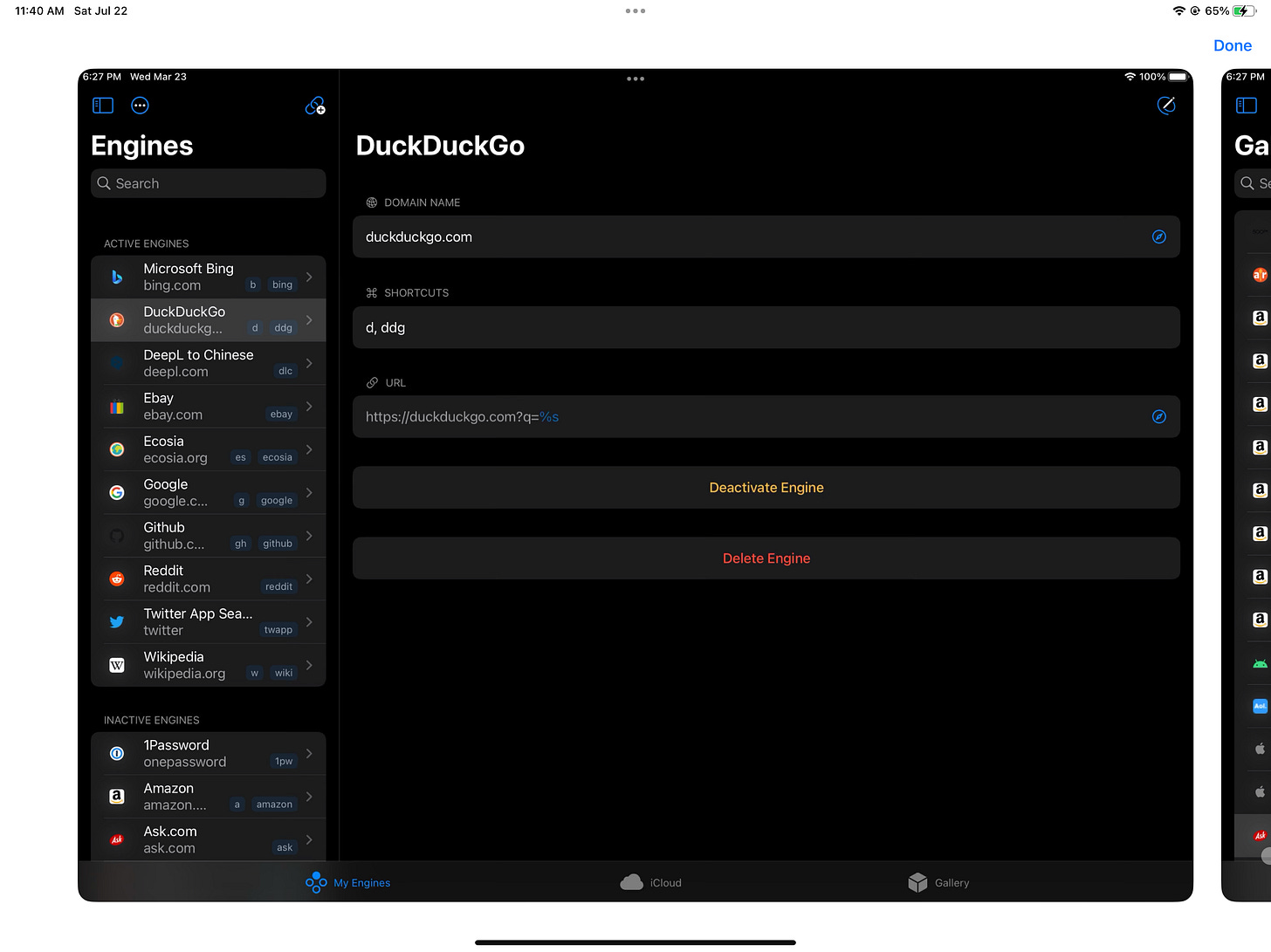1271x952 pixels.
Task: Tap the add new engine icon
Action: (x=315, y=106)
